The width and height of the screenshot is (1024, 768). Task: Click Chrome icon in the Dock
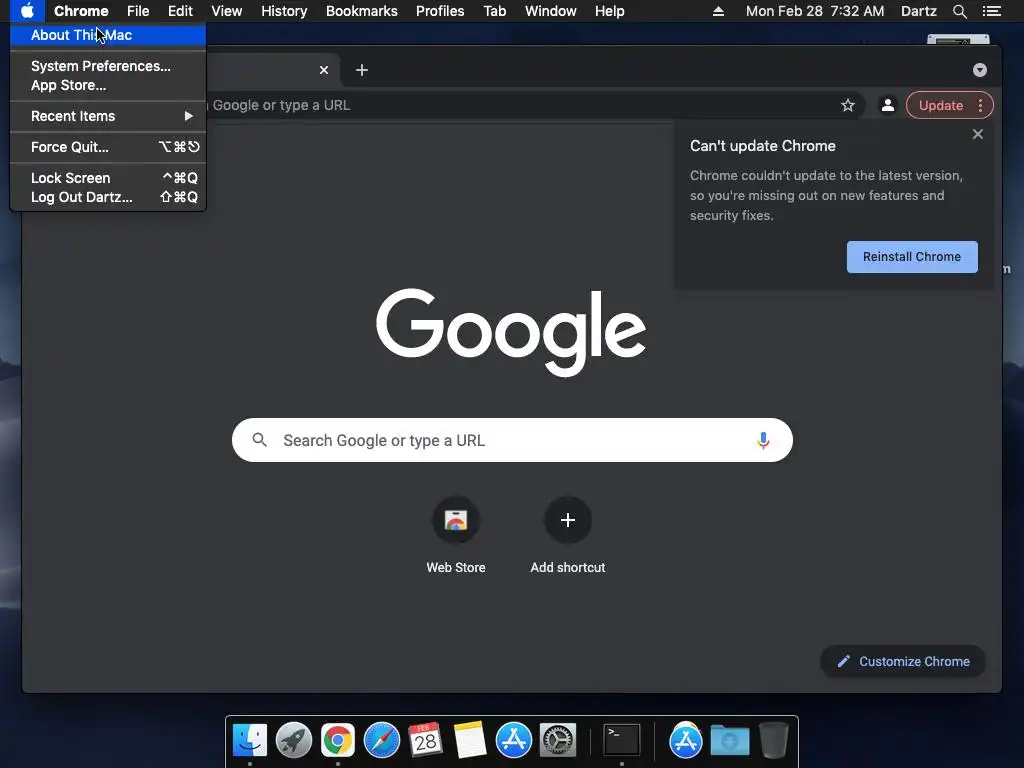tap(338, 740)
